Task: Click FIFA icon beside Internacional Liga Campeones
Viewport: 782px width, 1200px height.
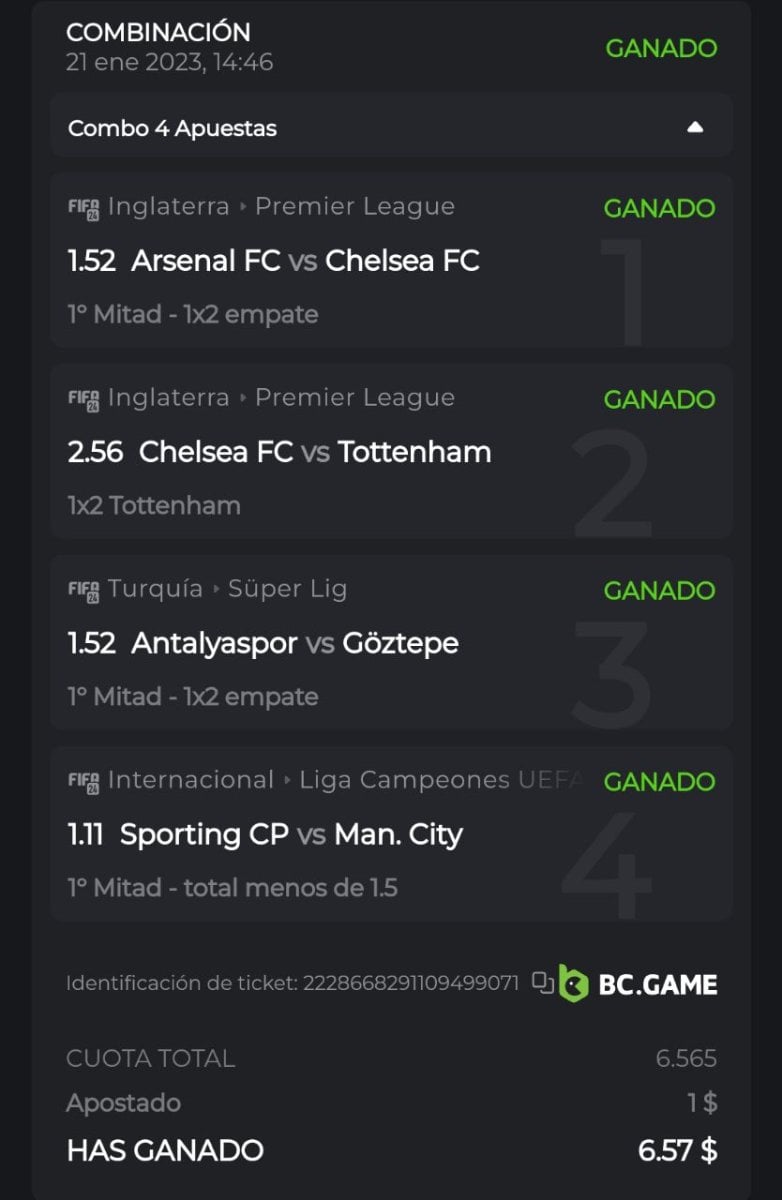Action: click(83, 781)
